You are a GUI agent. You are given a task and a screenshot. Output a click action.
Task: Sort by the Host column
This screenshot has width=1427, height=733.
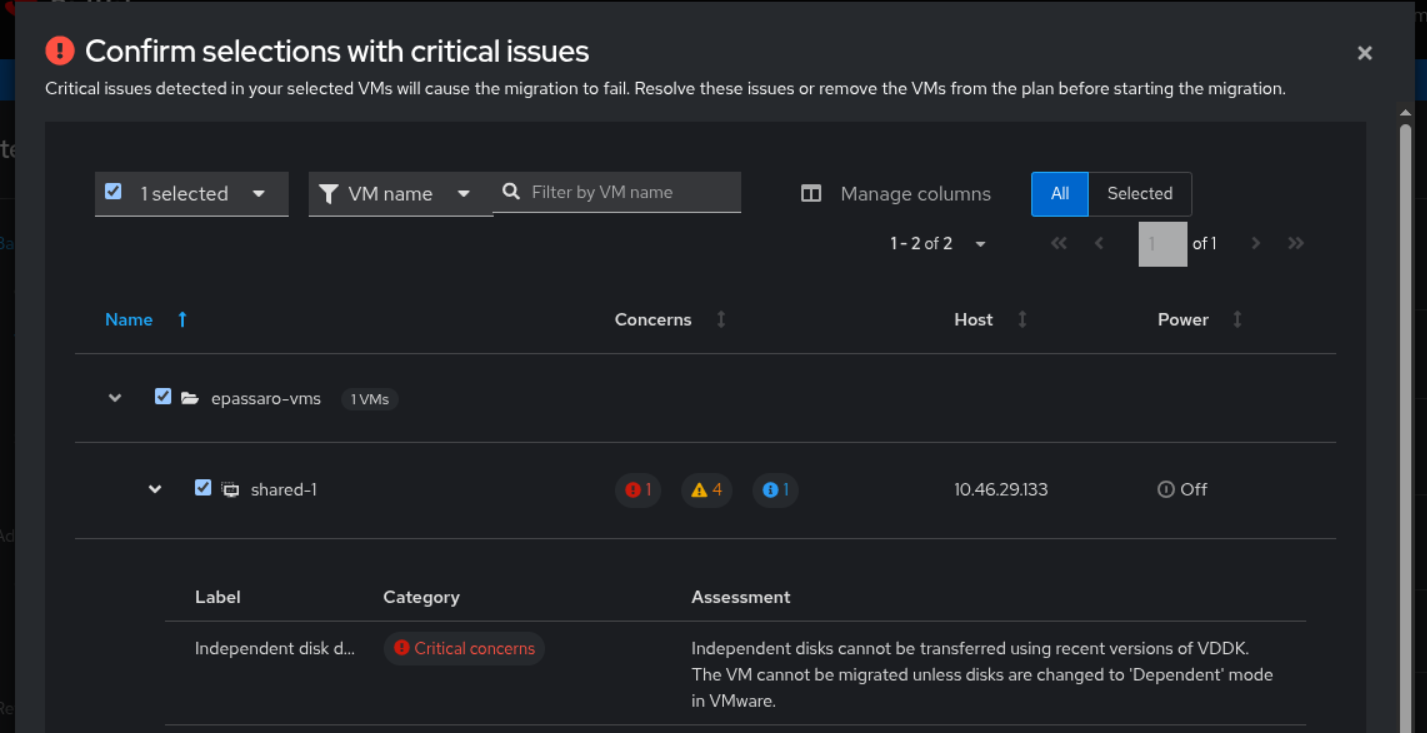point(1022,320)
